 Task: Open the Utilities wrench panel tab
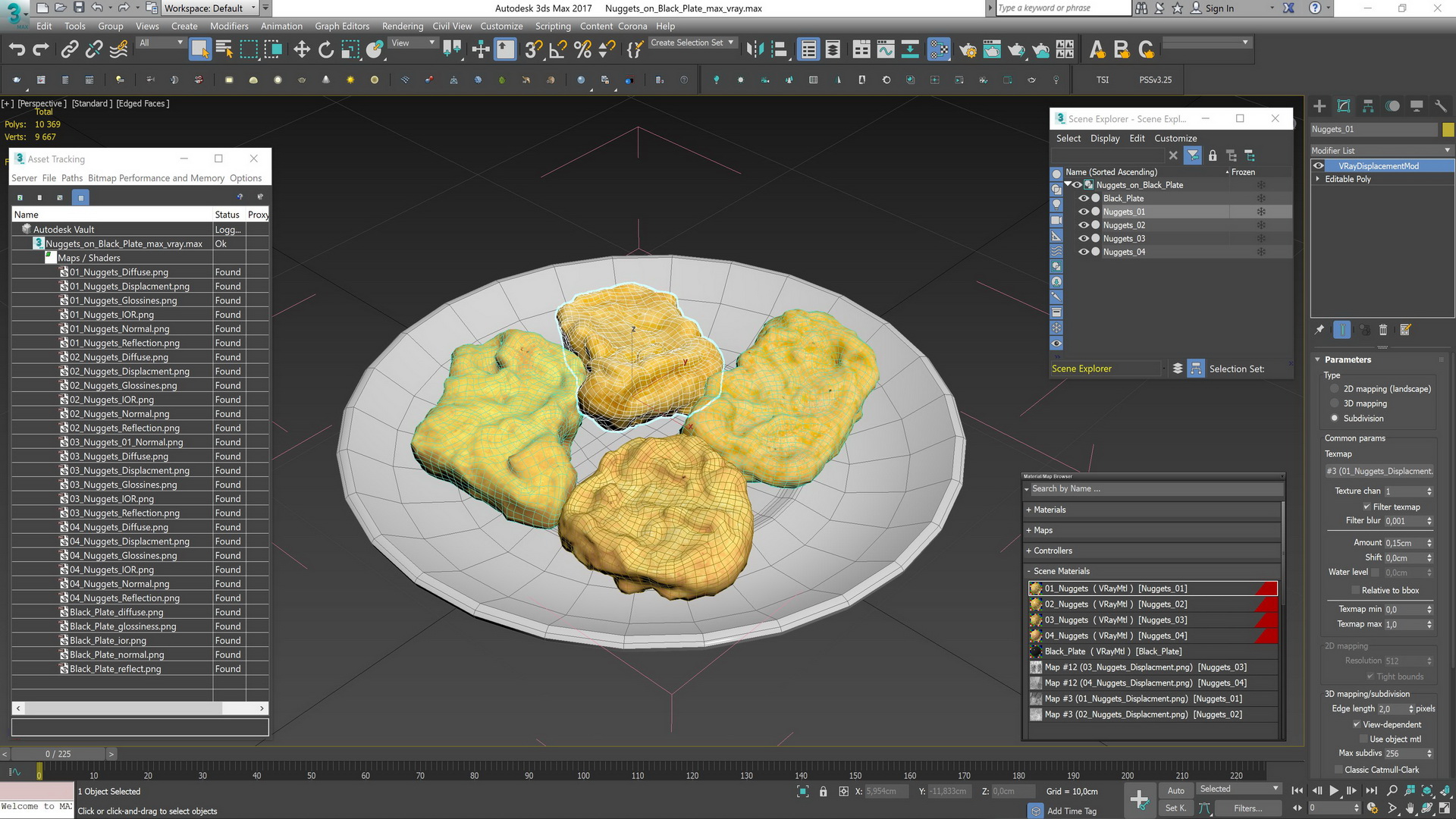(1441, 106)
